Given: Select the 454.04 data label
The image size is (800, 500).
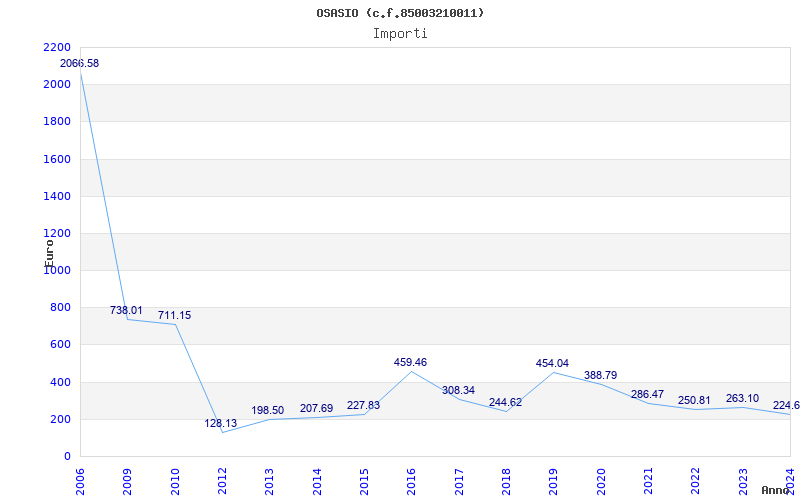Looking at the screenshot, I should pos(552,363).
